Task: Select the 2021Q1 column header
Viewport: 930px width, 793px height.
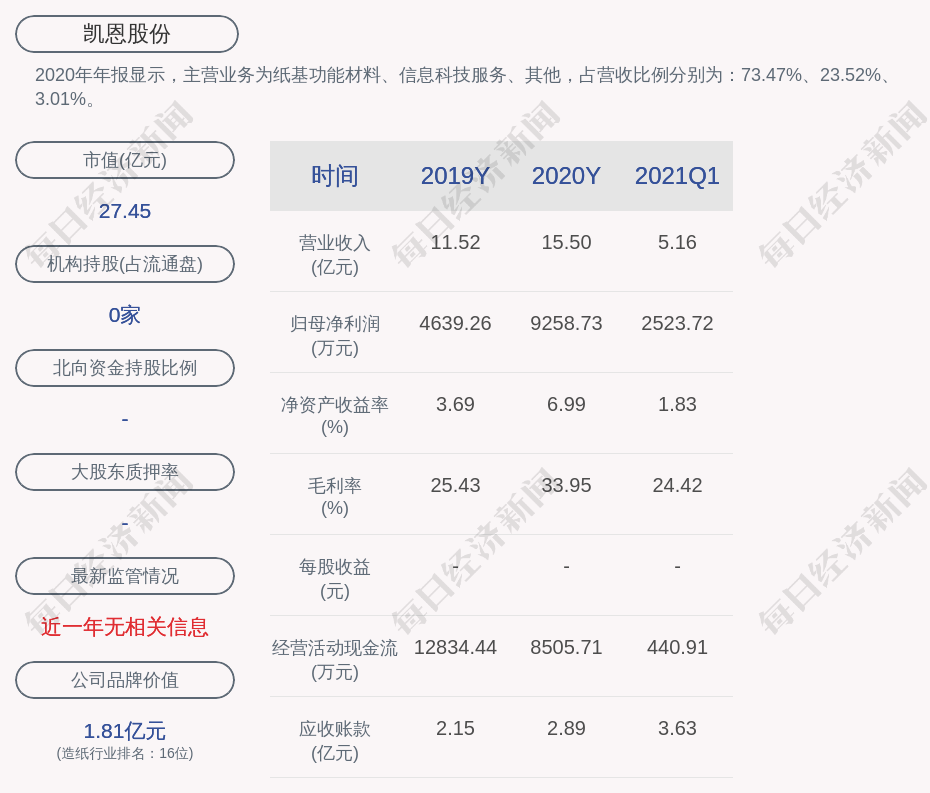Action: 677,176
